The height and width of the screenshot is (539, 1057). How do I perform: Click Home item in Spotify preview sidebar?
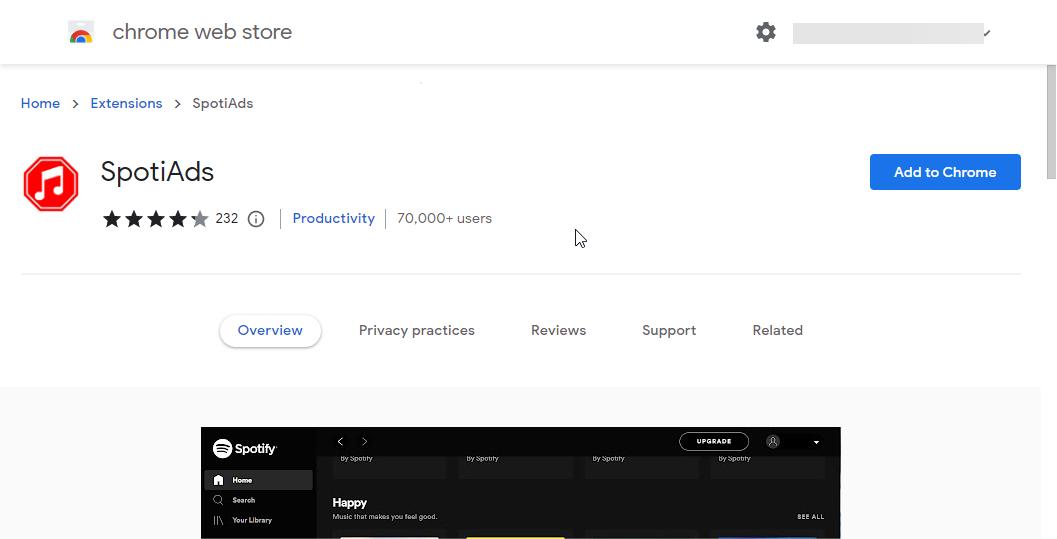click(x=259, y=480)
